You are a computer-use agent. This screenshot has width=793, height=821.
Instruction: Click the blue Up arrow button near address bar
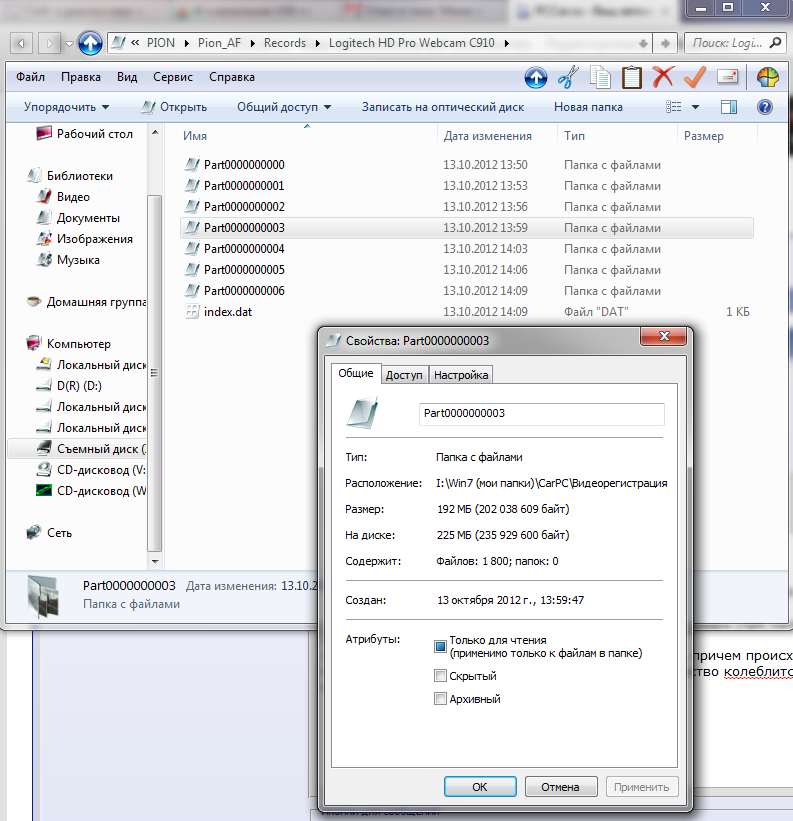click(x=90, y=43)
